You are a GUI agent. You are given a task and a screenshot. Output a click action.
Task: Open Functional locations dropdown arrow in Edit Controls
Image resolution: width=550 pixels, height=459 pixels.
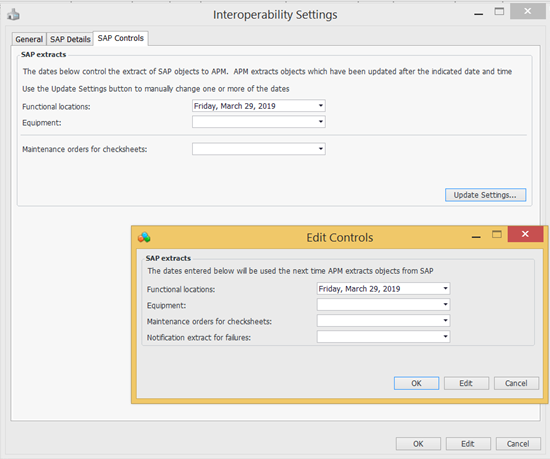pyautogui.click(x=445, y=289)
